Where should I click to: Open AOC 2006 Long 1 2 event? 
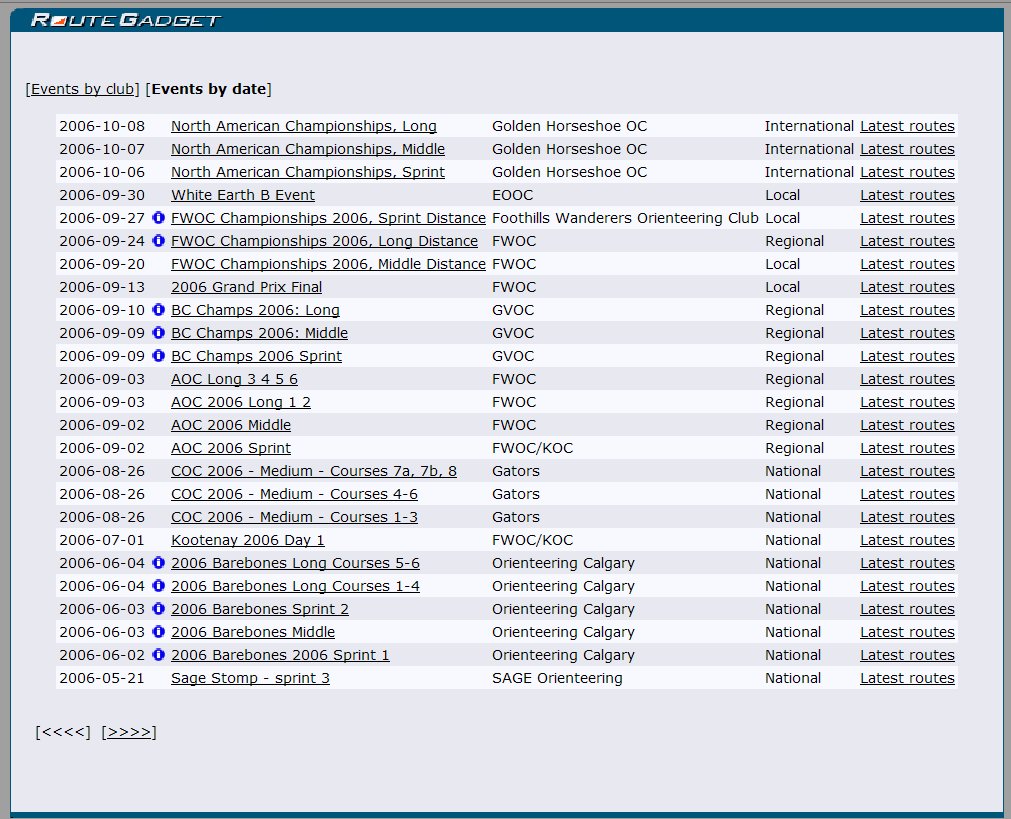240,402
